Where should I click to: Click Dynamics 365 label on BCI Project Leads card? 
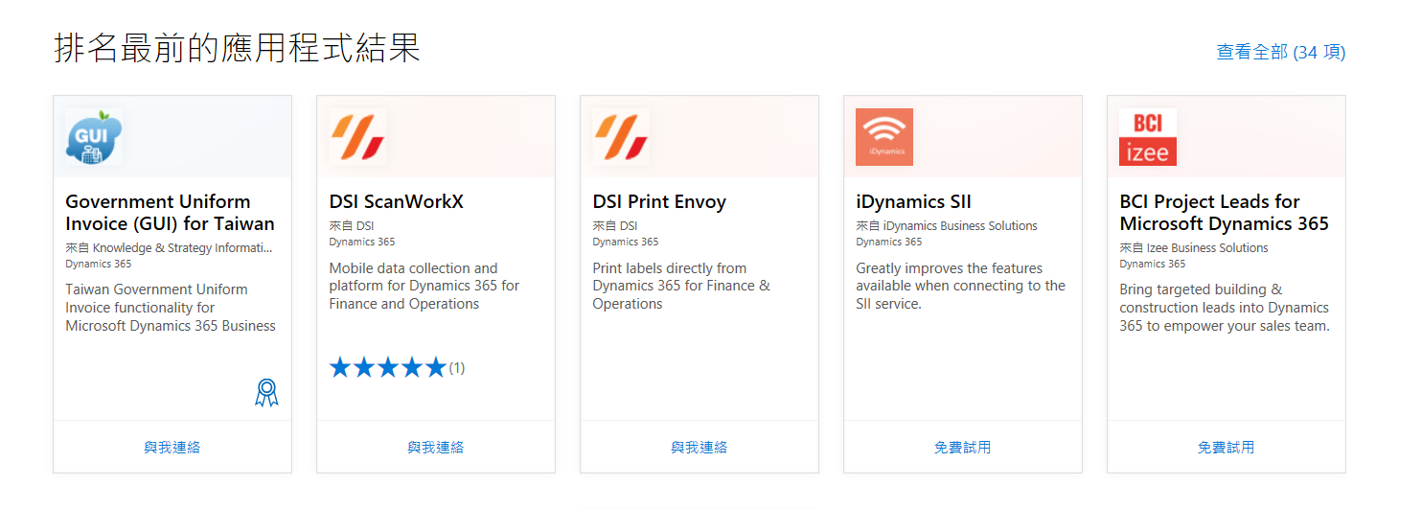[1153, 264]
